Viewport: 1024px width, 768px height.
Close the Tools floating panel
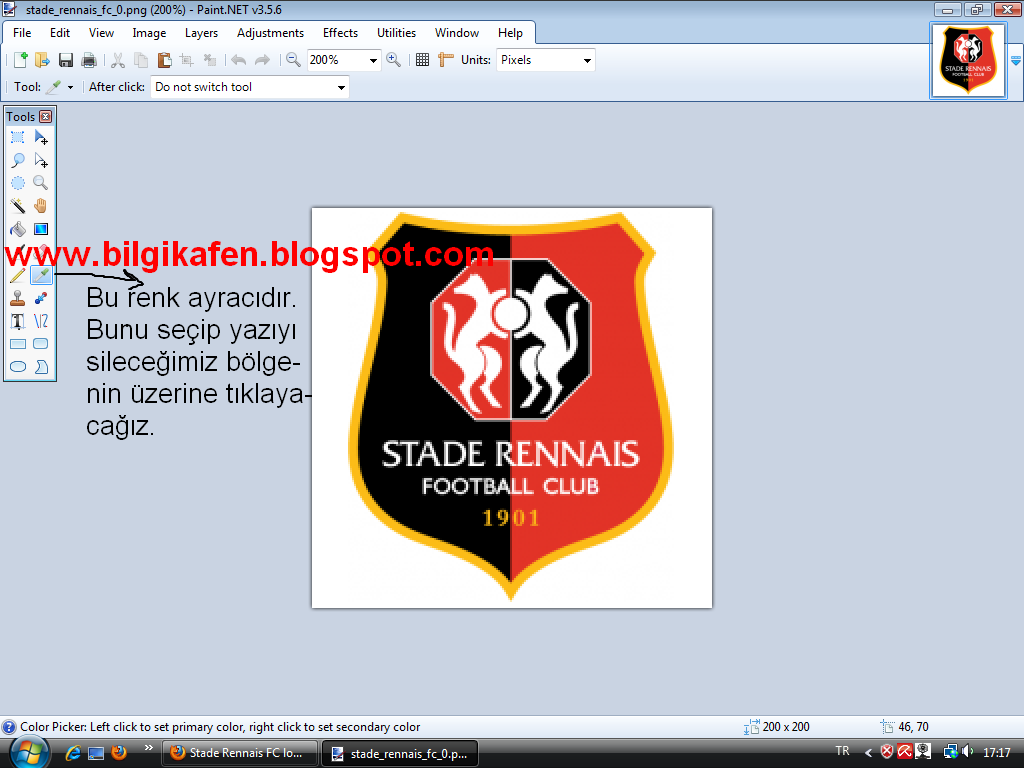point(46,116)
